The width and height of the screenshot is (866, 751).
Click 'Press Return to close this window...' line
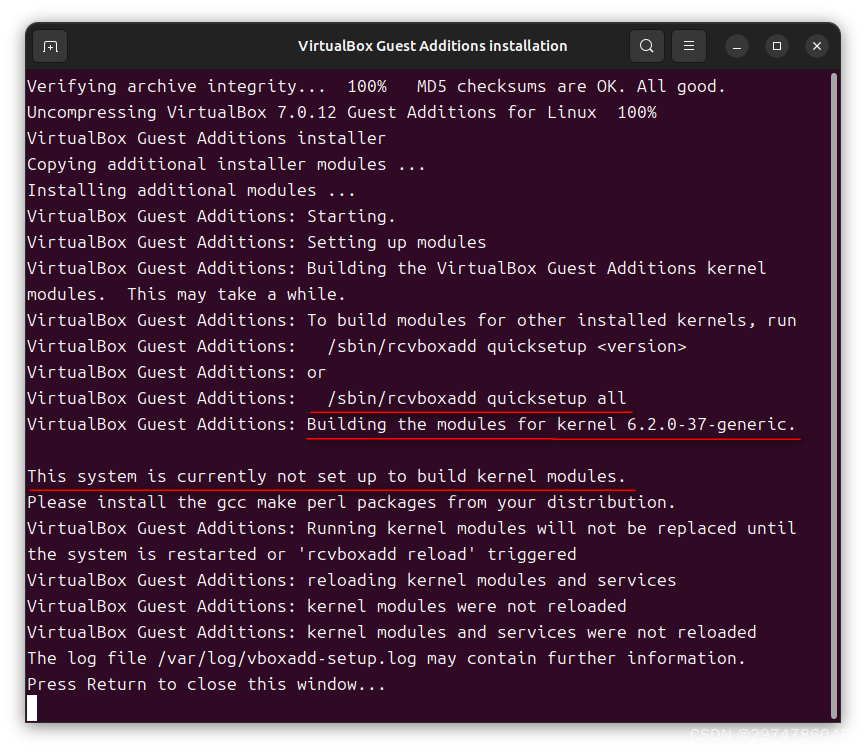[207, 684]
